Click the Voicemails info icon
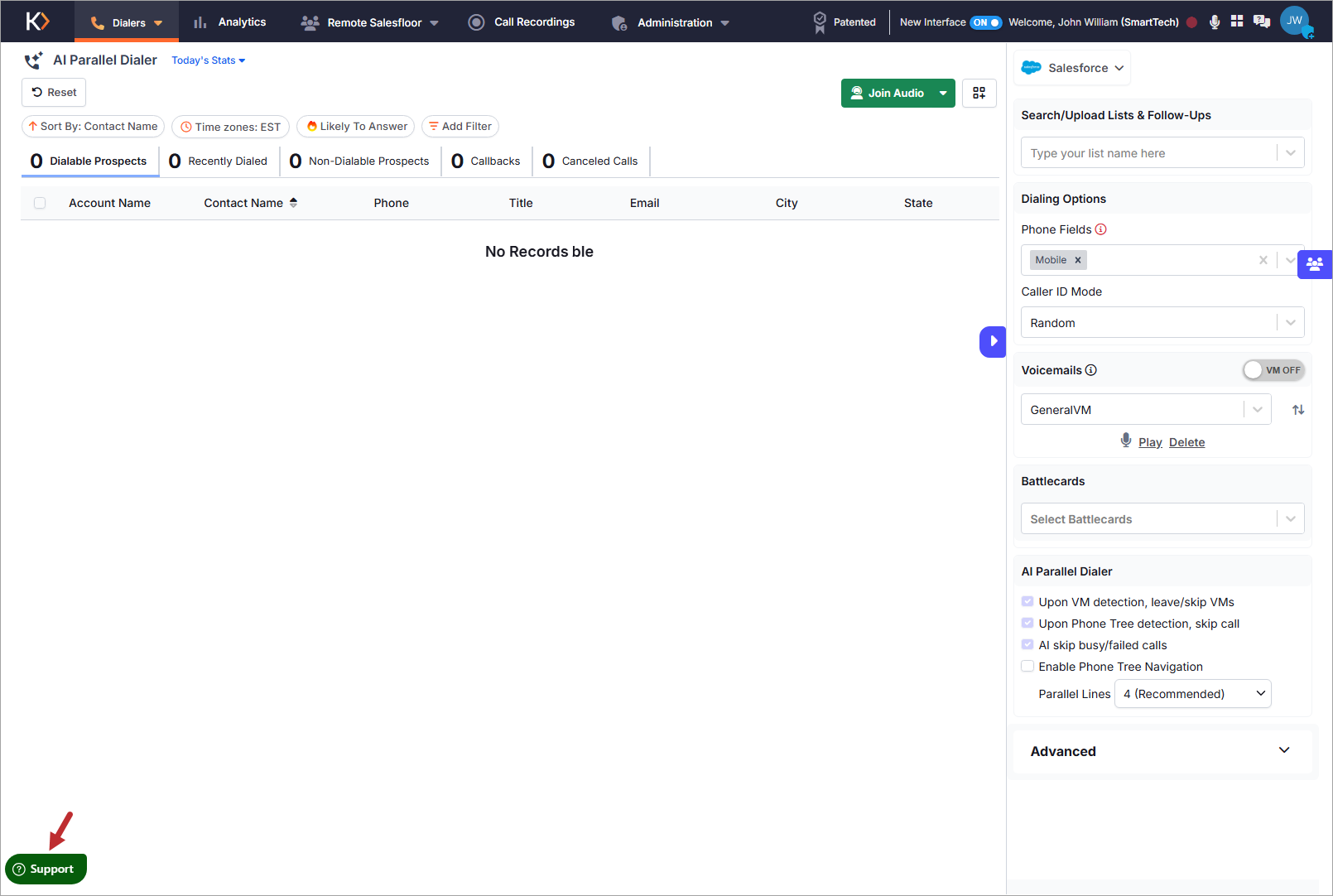 tap(1091, 370)
